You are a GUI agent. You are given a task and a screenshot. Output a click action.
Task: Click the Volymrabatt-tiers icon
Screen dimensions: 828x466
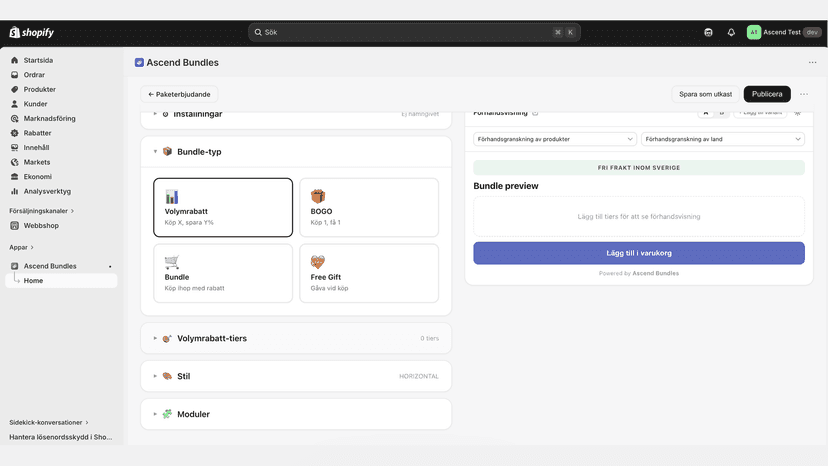167,339
